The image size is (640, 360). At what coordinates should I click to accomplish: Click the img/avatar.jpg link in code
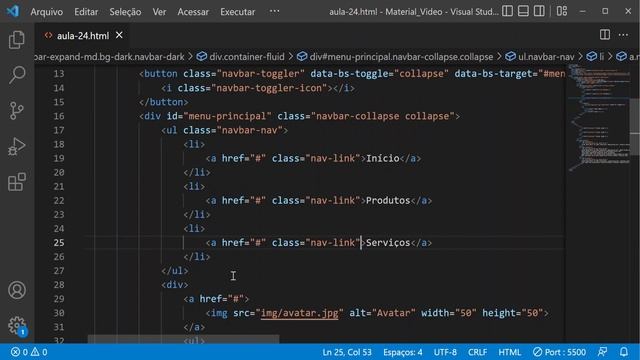coord(300,313)
